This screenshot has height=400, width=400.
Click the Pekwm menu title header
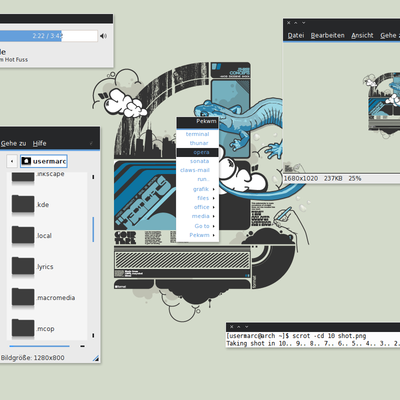pyautogui.click(x=197, y=122)
